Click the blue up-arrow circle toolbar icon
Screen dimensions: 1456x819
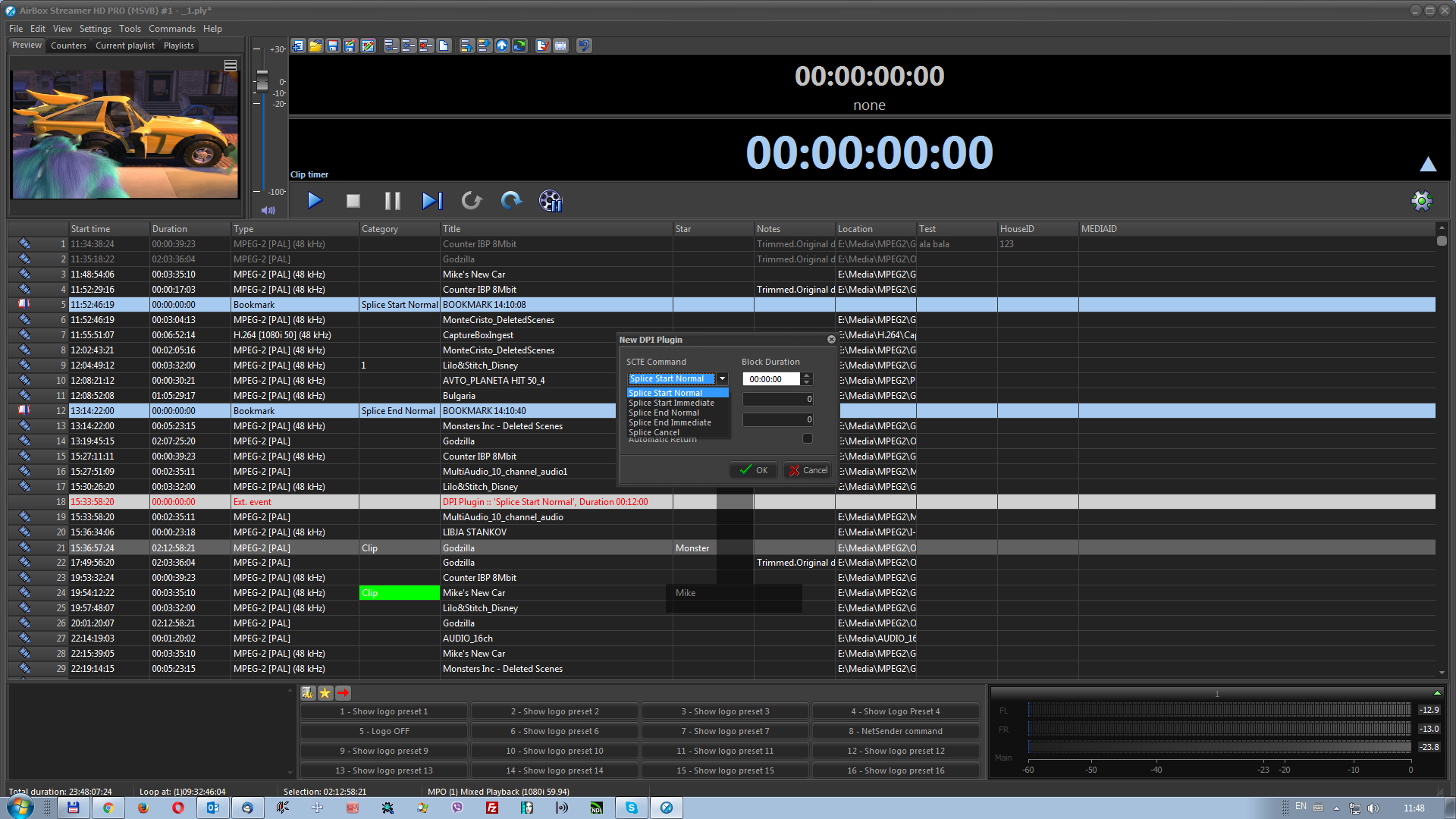pyautogui.click(x=502, y=46)
